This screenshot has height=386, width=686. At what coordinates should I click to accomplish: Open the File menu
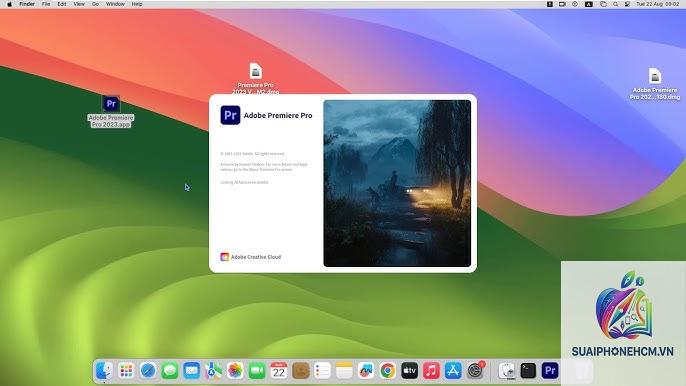pos(46,4)
